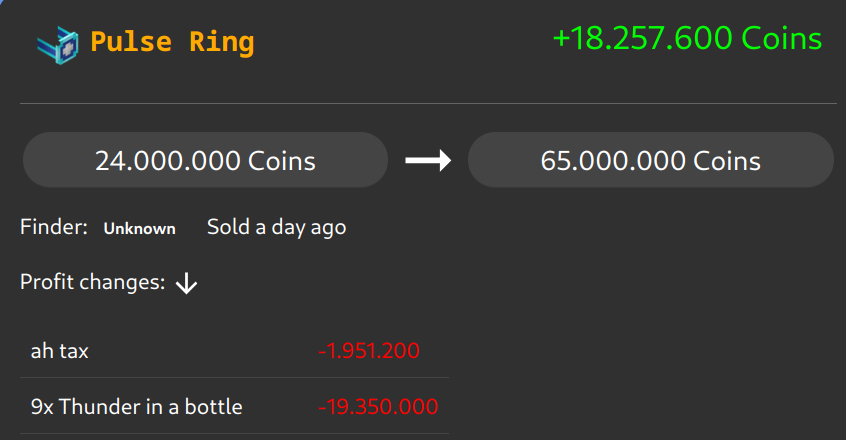The height and width of the screenshot is (440, 846).
Task: Click the -19.350.000 Thunder bottle cost
Action: point(378,407)
